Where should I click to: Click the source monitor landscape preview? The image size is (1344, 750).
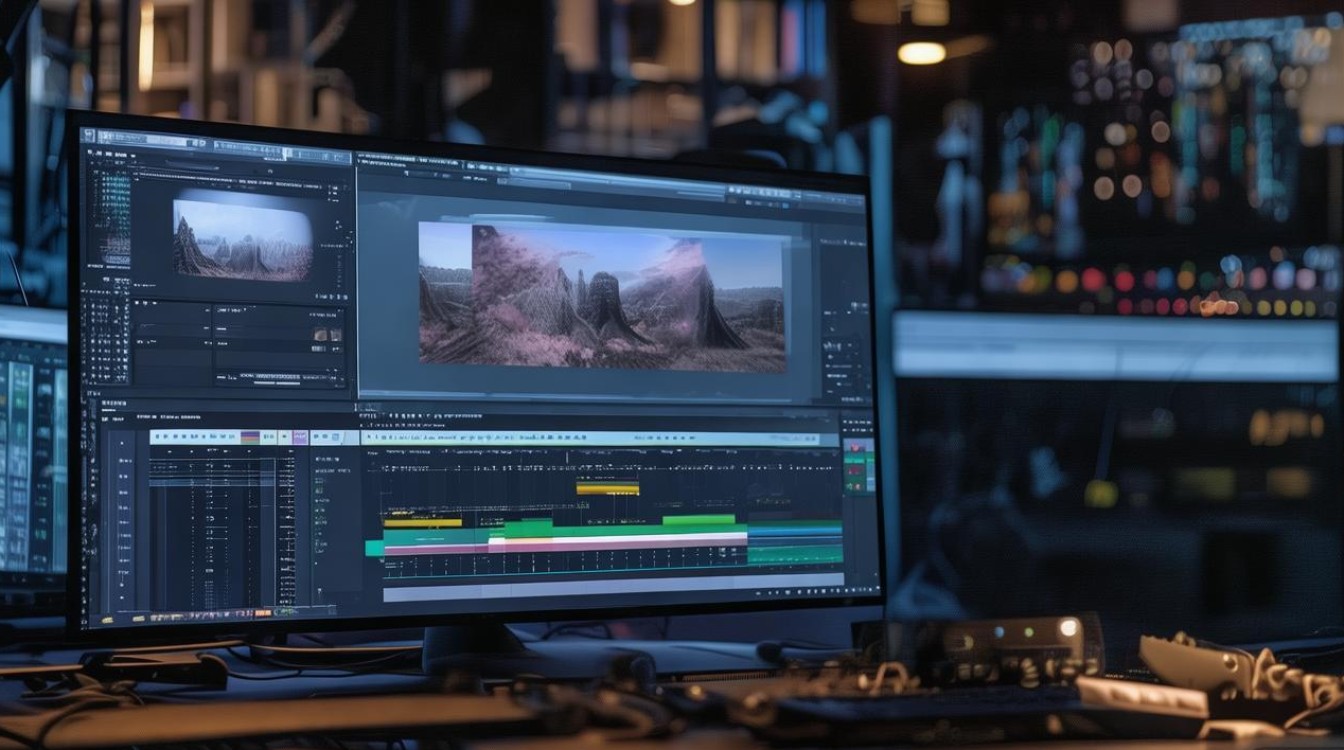242,240
